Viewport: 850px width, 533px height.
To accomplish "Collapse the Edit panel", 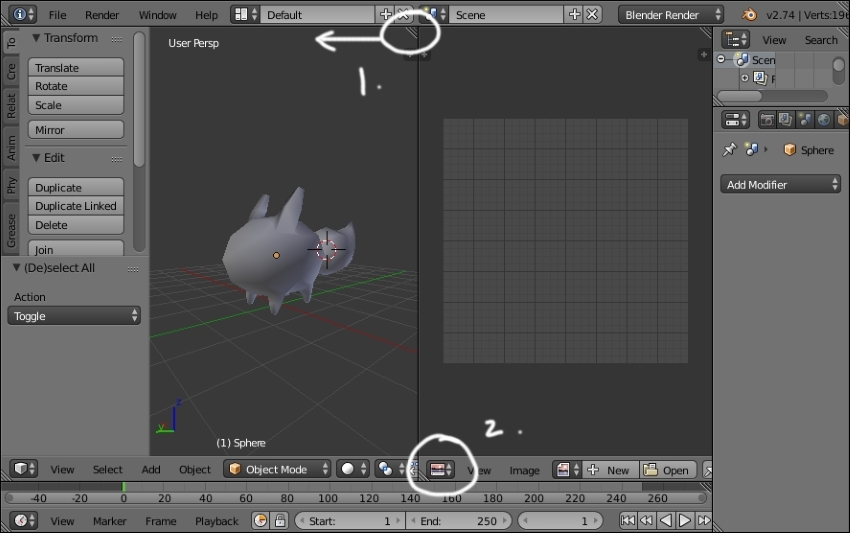I will [x=36, y=158].
